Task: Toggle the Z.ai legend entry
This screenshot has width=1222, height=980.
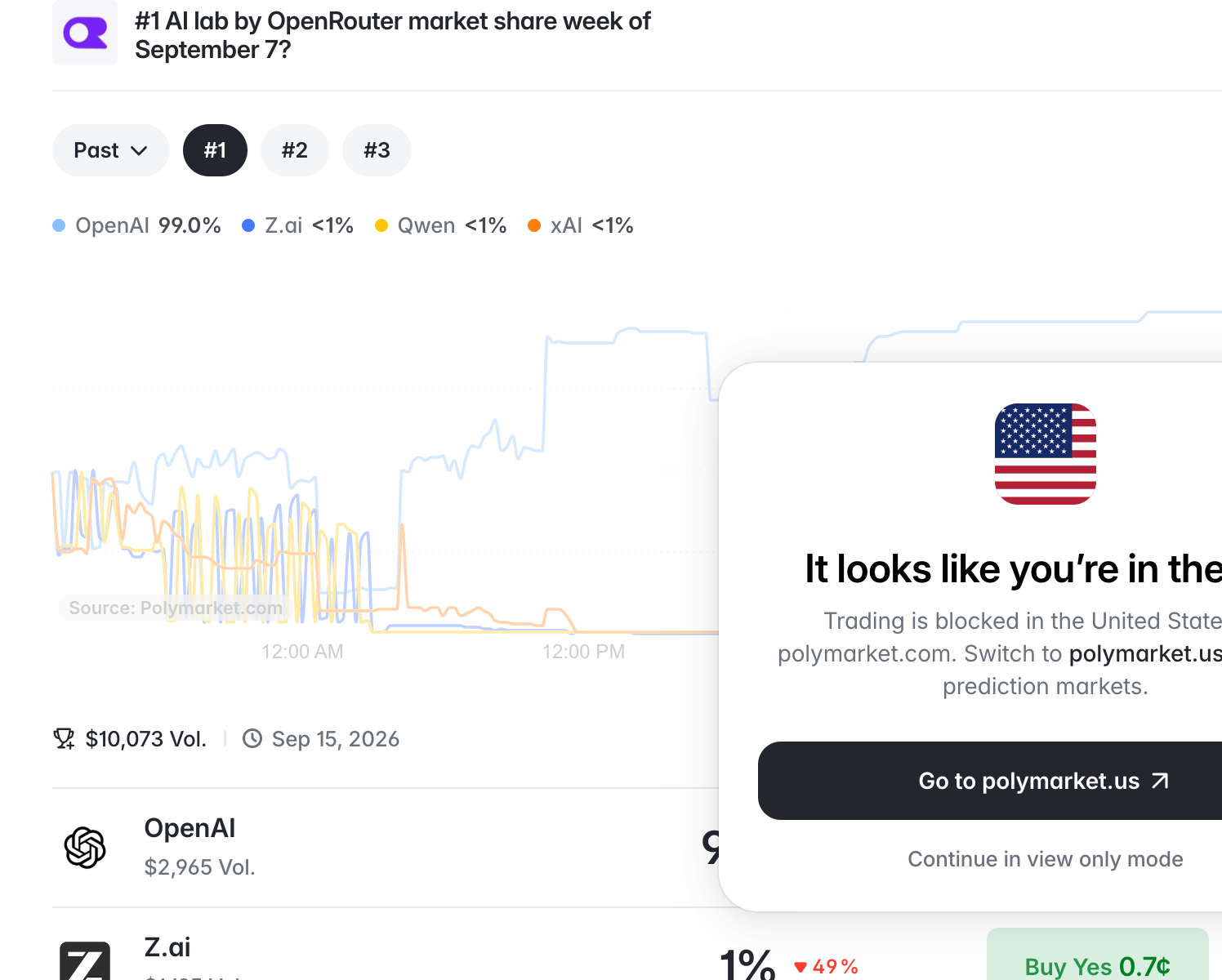Action: coord(298,225)
